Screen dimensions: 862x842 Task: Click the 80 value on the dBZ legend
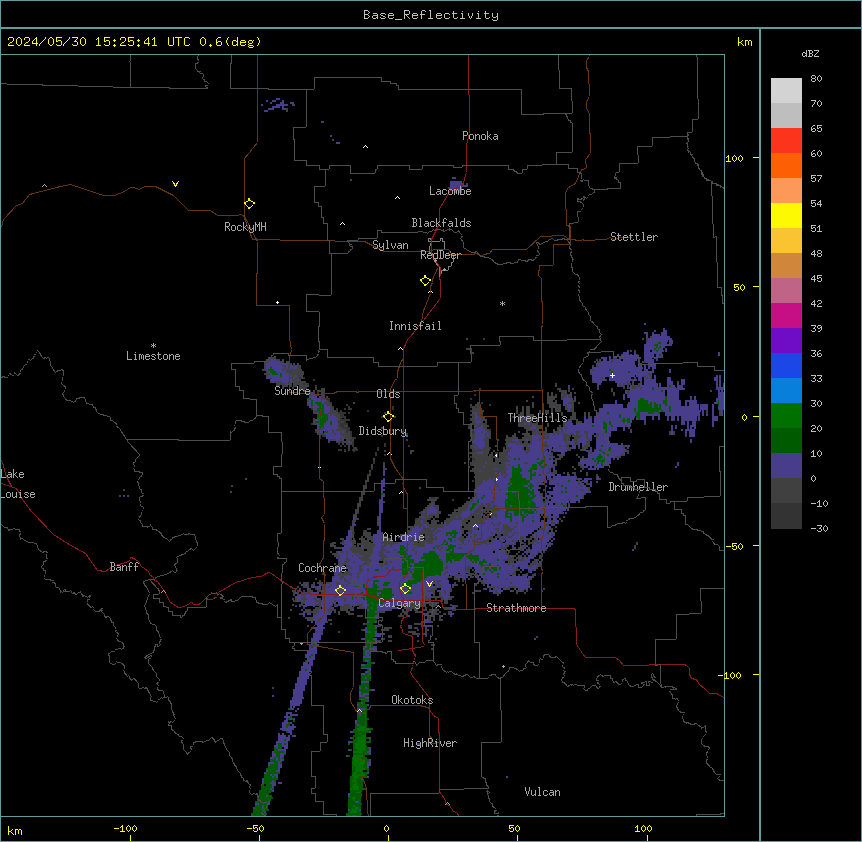point(816,79)
